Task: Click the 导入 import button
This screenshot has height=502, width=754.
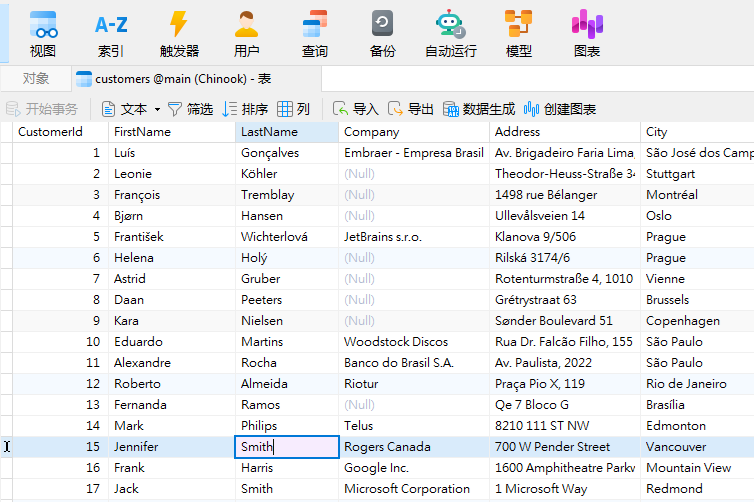Action: (355, 109)
